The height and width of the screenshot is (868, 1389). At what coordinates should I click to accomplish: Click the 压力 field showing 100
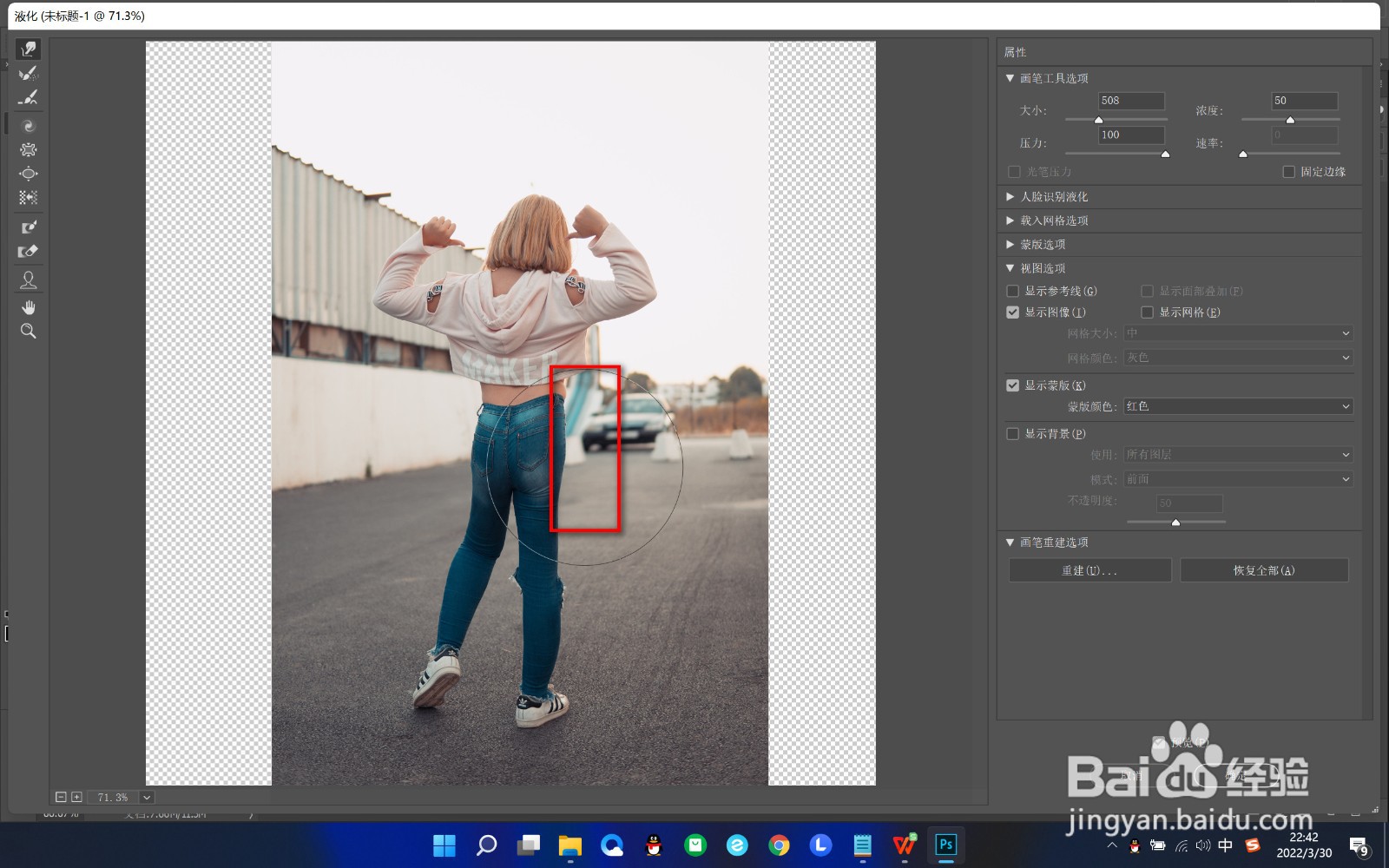point(1131,135)
